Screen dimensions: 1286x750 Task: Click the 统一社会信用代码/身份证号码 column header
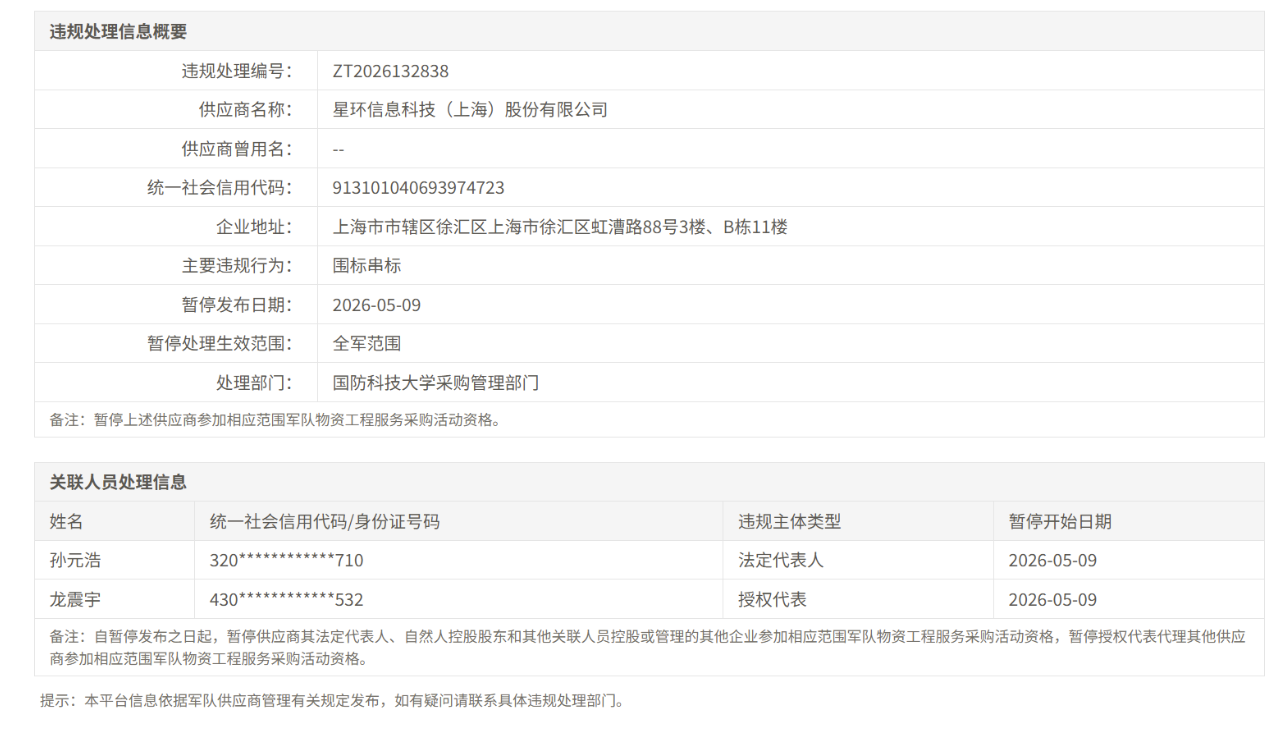point(325,521)
